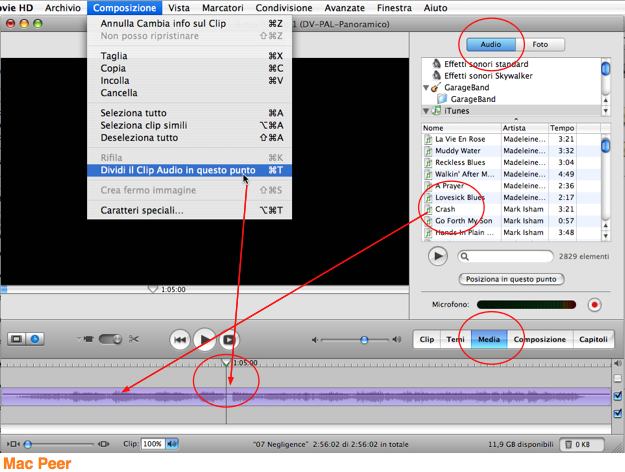This screenshot has height=472, width=625.
Task: Click clip volume percentage field
Action: coord(153,444)
